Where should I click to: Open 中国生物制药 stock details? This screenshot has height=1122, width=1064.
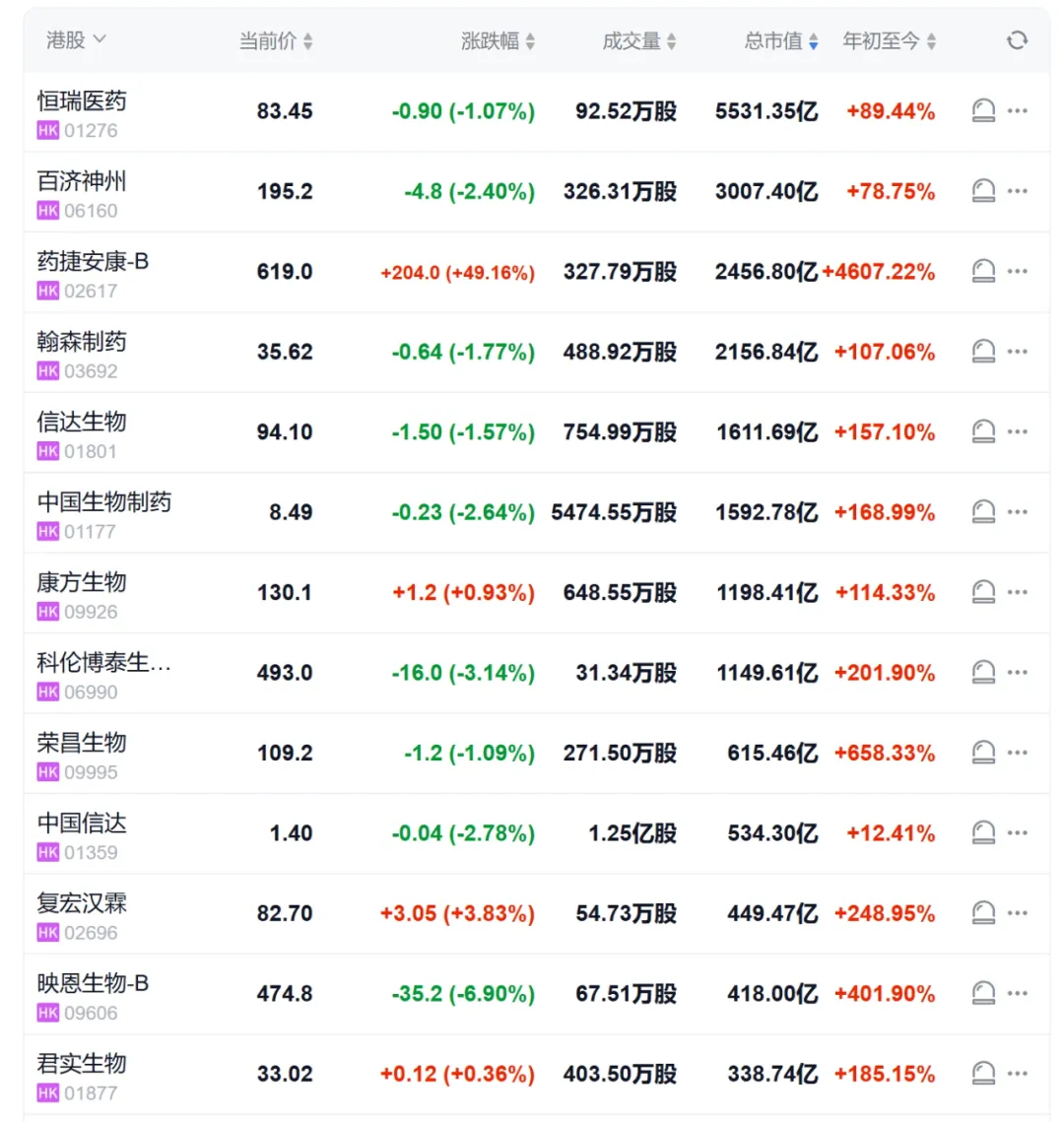104,502
